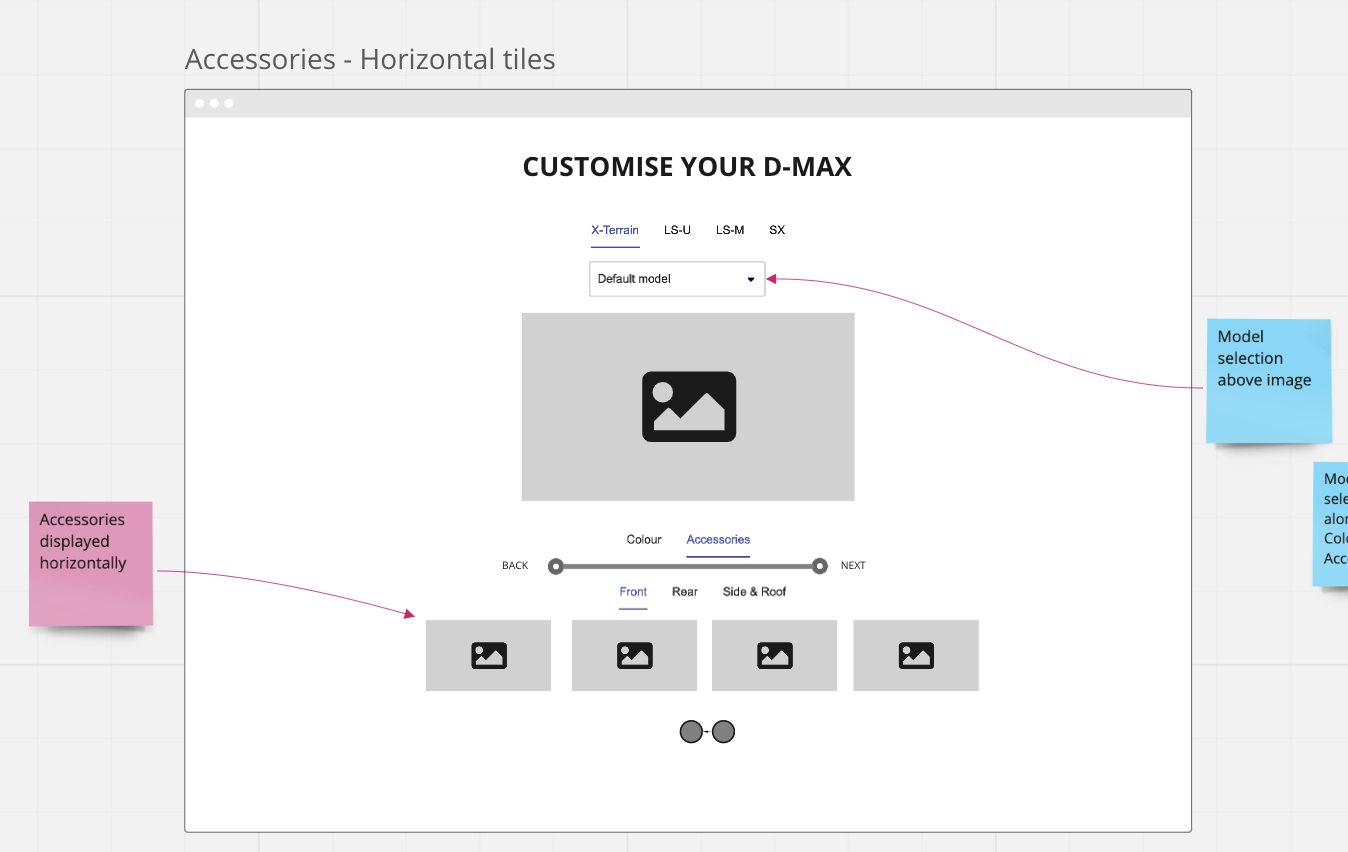The height and width of the screenshot is (852, 1348).
Task: Select the second accessory tile from left
Action: pyautogui.click(x=634, y=655)
